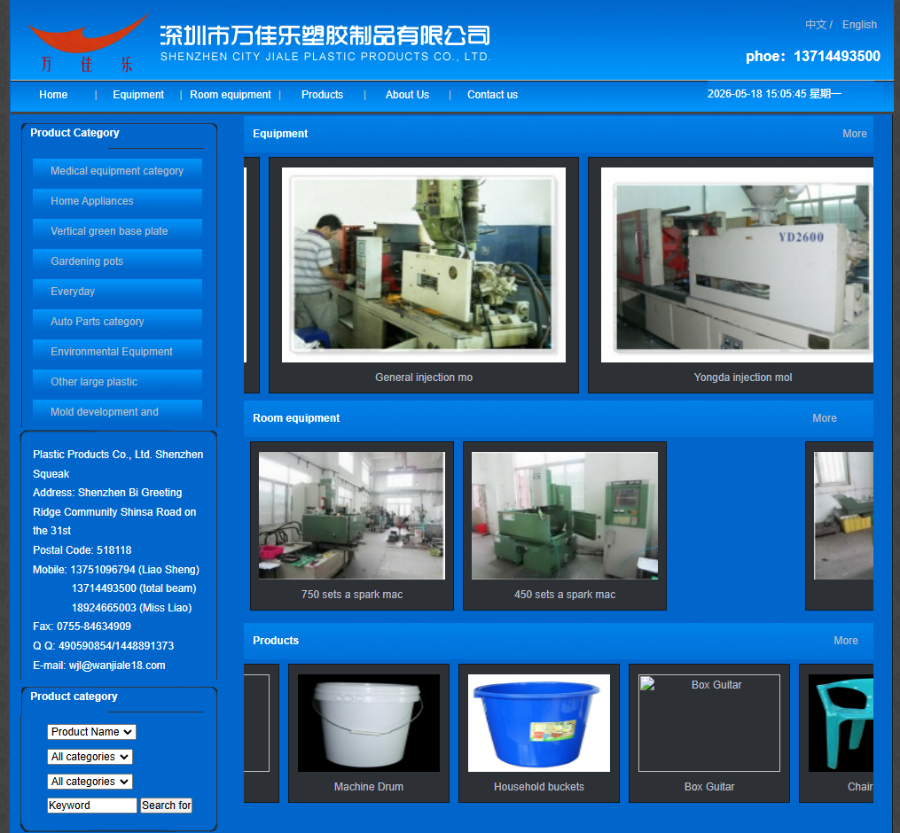The image size is (900, 833).
Task: Click the phone number 13714493500 in header
Action: pyautogui.click(x=837, y=56)
